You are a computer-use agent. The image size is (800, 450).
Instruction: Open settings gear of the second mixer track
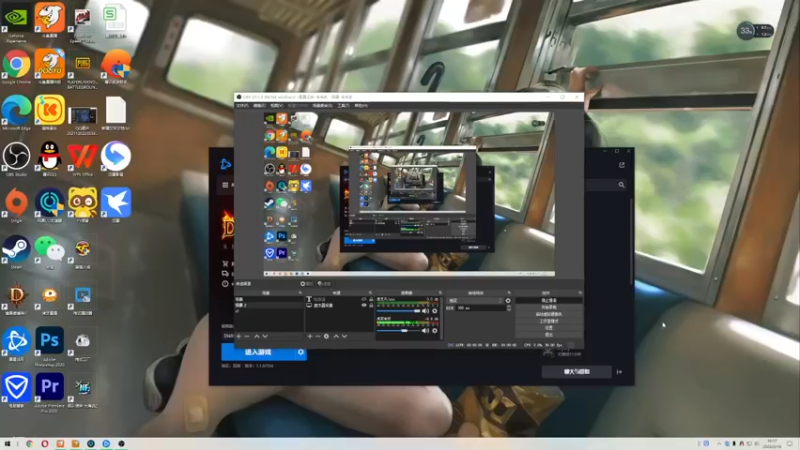(435, 331)
